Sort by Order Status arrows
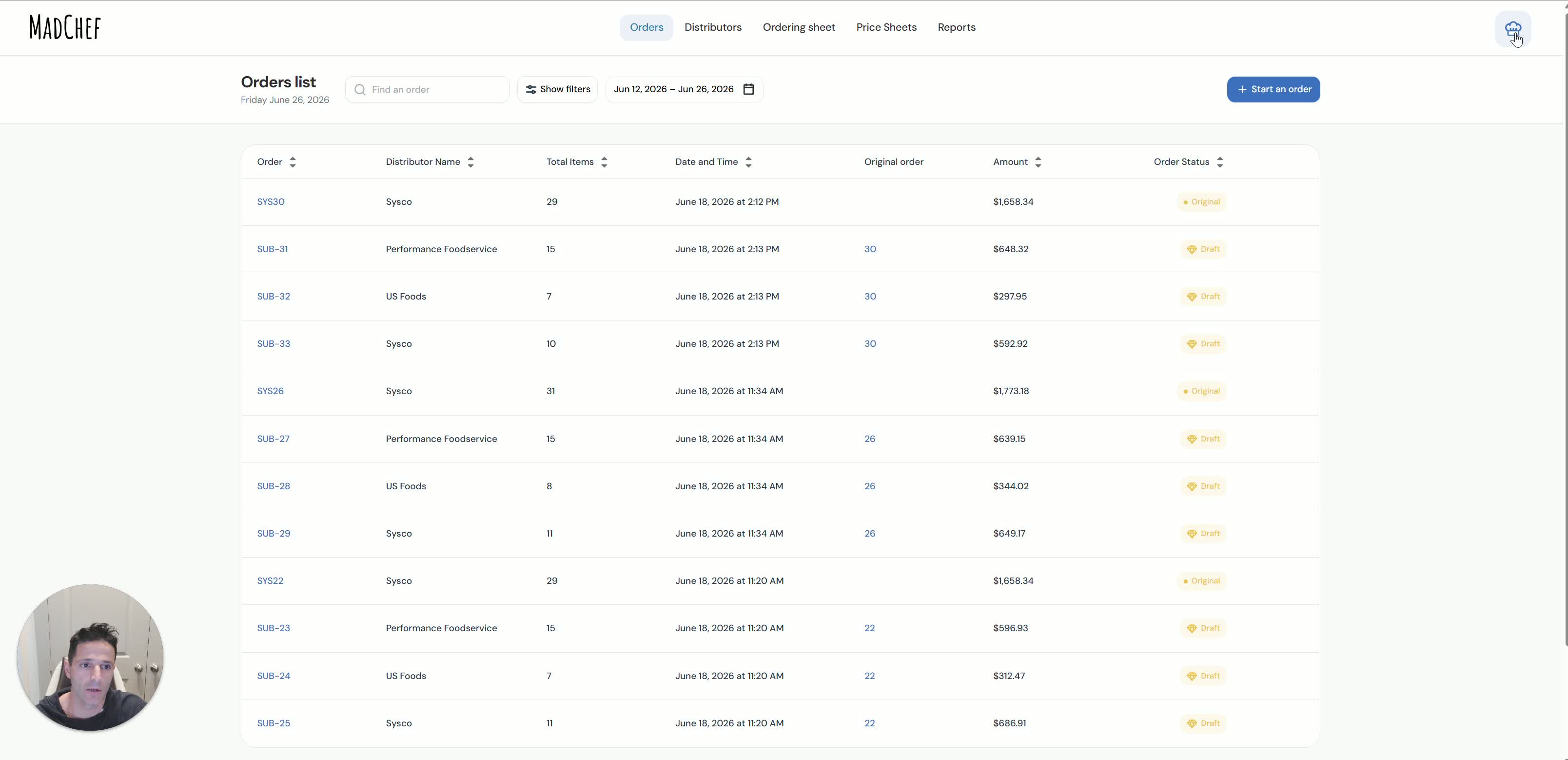Screen dimensions: 1568x760 [1220, 162]
